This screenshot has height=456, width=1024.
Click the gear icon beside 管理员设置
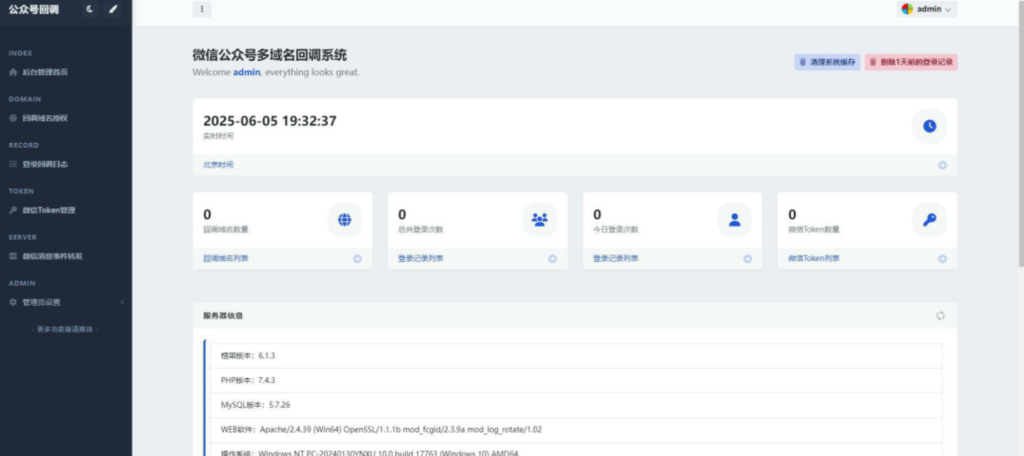pos(13,302)
